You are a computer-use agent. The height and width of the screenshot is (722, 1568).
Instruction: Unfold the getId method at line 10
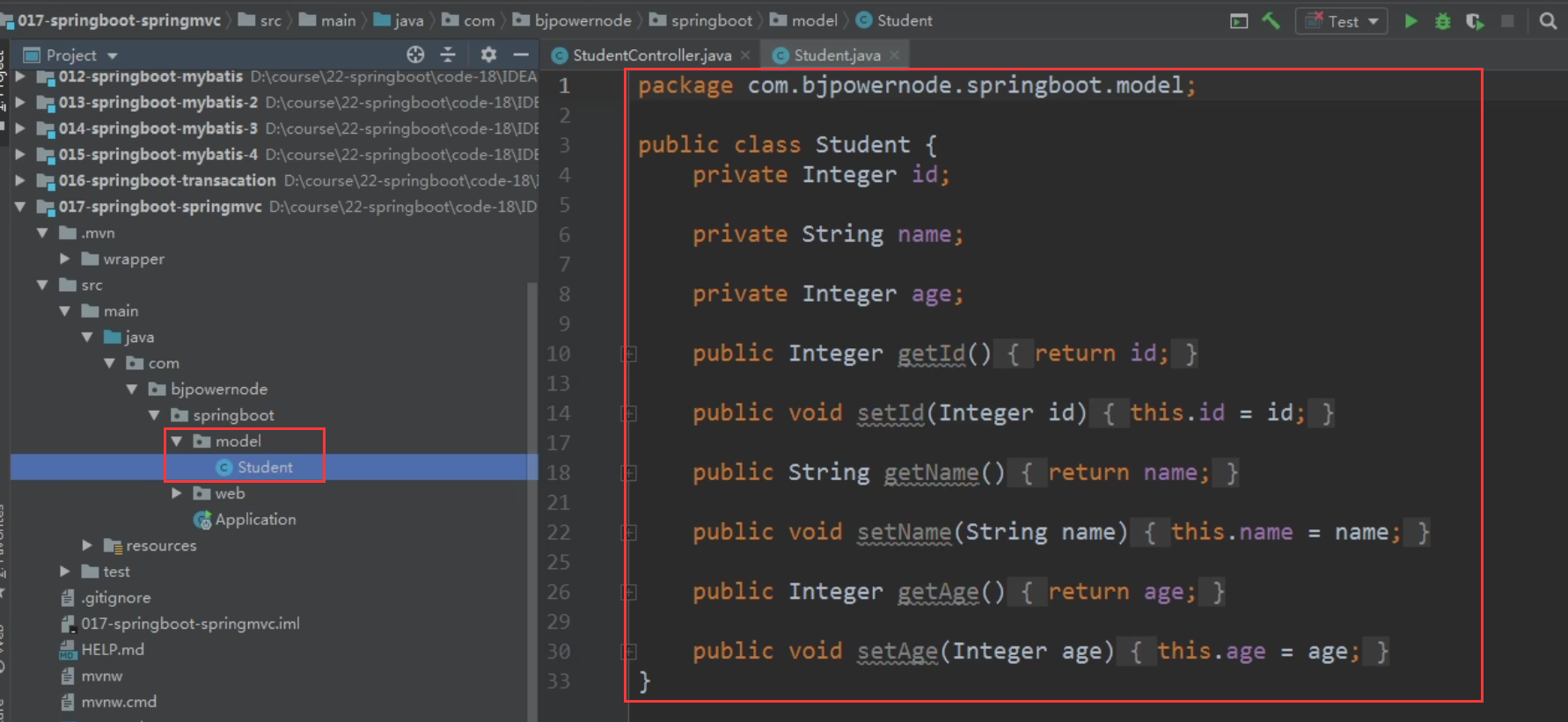click(x=629, y=354)
